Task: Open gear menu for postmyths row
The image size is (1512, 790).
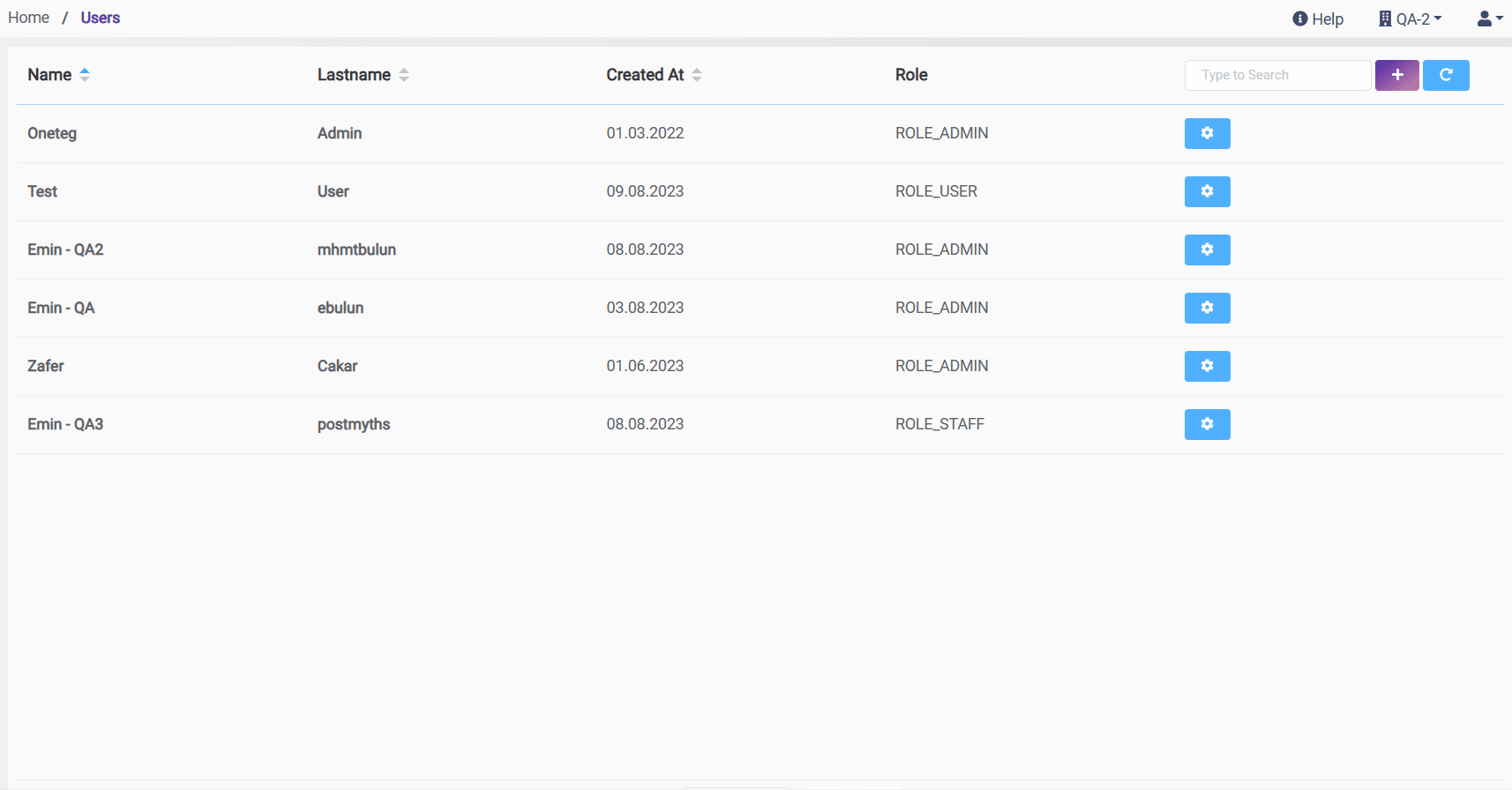Action: [1207, 424]
